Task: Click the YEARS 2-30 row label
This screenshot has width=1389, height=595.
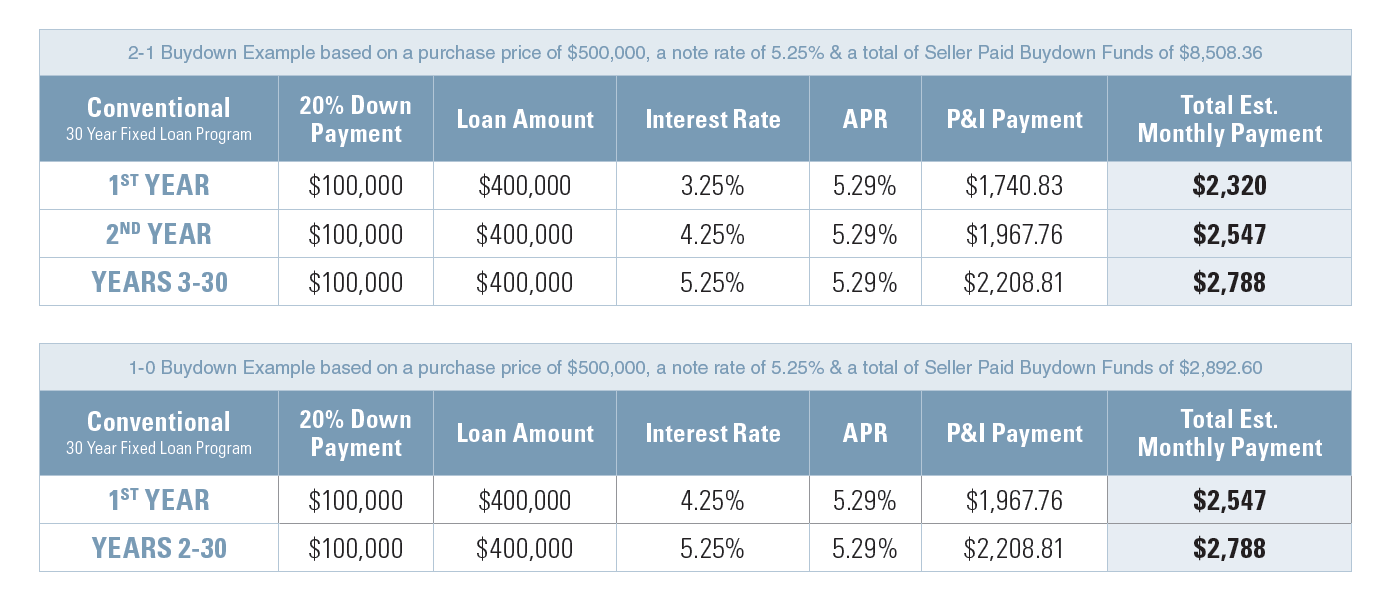Action: click(159, 548)
